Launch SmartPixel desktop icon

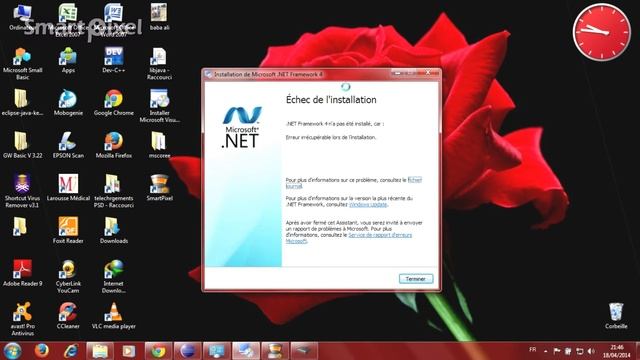point(159,188)
